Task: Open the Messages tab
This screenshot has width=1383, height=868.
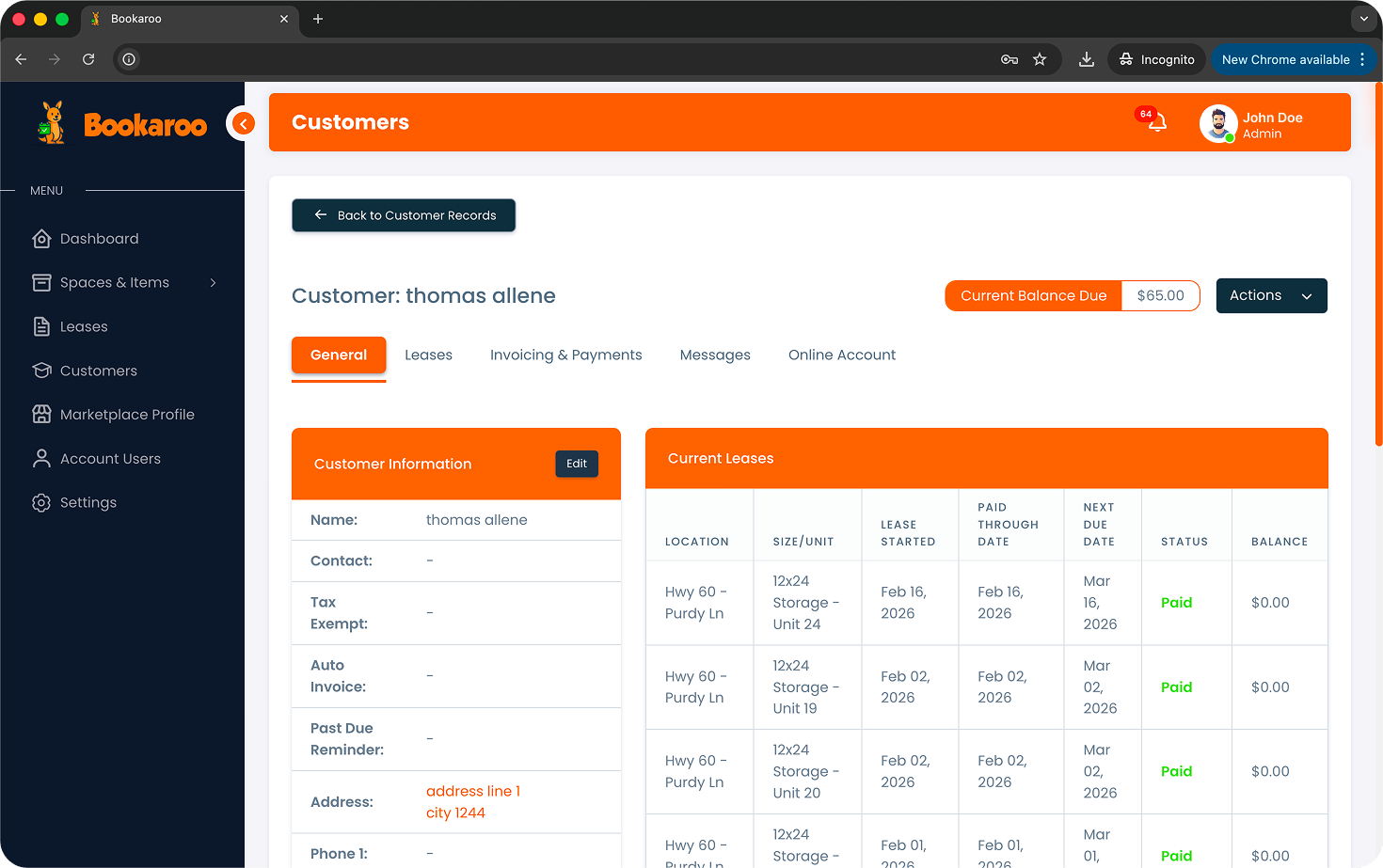Action: [x=715, y=355]
